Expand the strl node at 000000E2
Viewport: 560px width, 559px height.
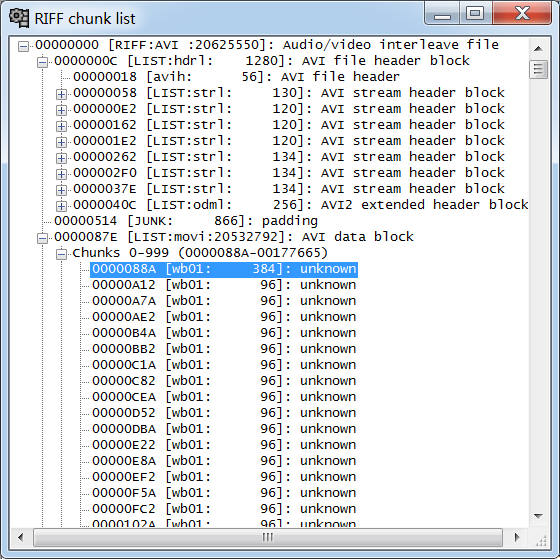61,110
